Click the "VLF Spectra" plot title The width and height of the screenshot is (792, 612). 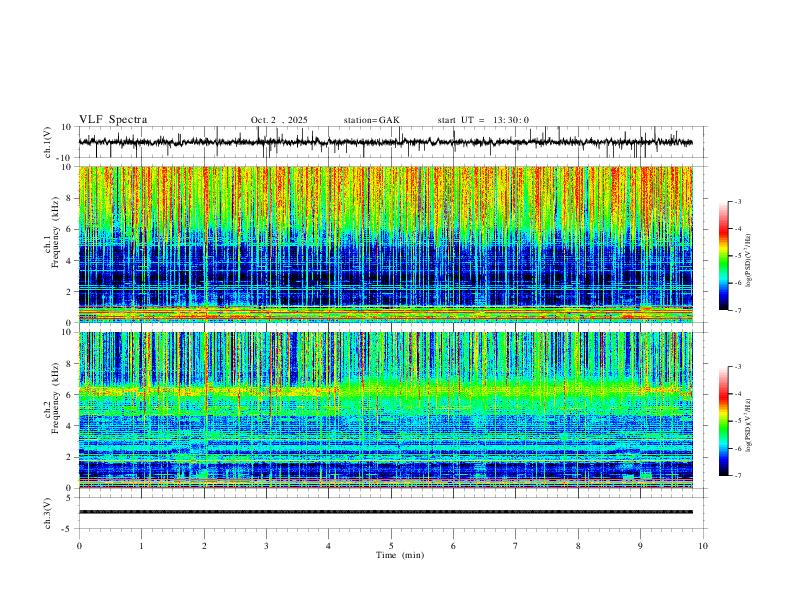point(113,120)
